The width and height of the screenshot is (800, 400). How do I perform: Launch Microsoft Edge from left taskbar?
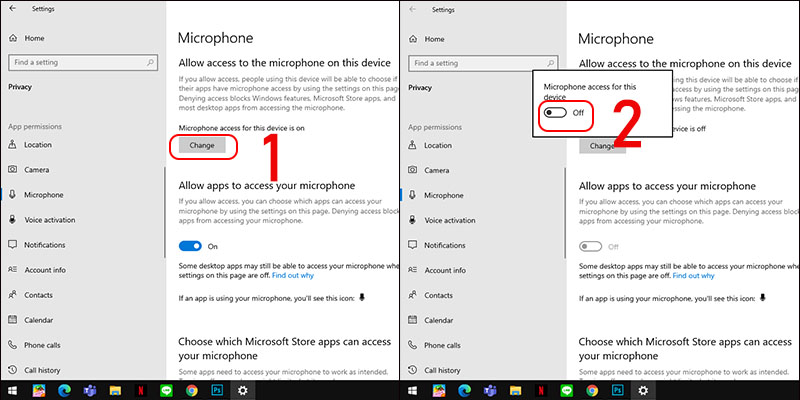point(64,391)
